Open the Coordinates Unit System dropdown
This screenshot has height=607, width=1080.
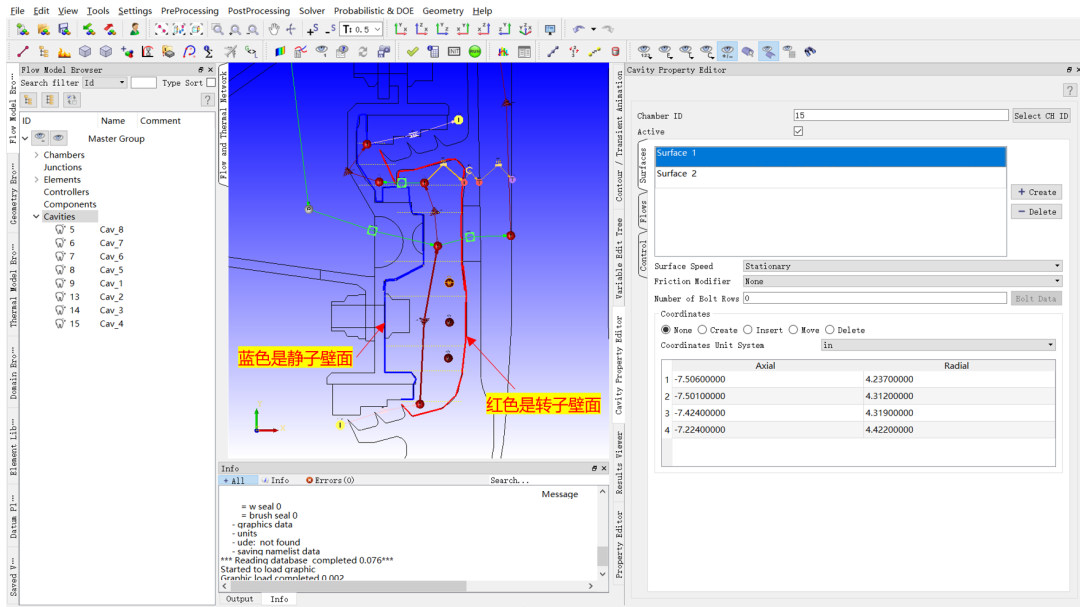coord(938,345)
